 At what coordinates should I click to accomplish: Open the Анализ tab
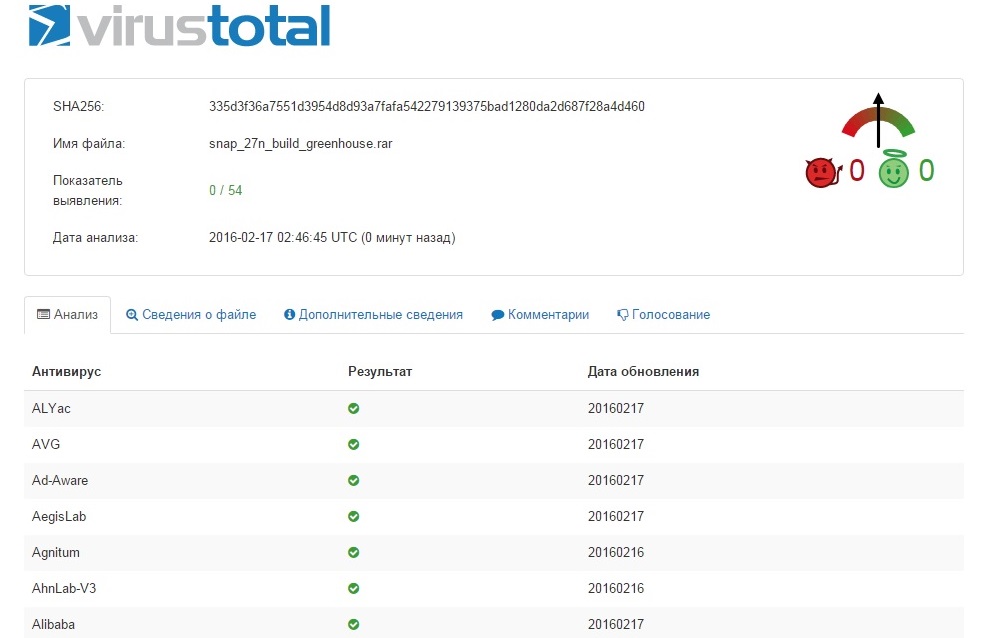click(x=67, y=314)
